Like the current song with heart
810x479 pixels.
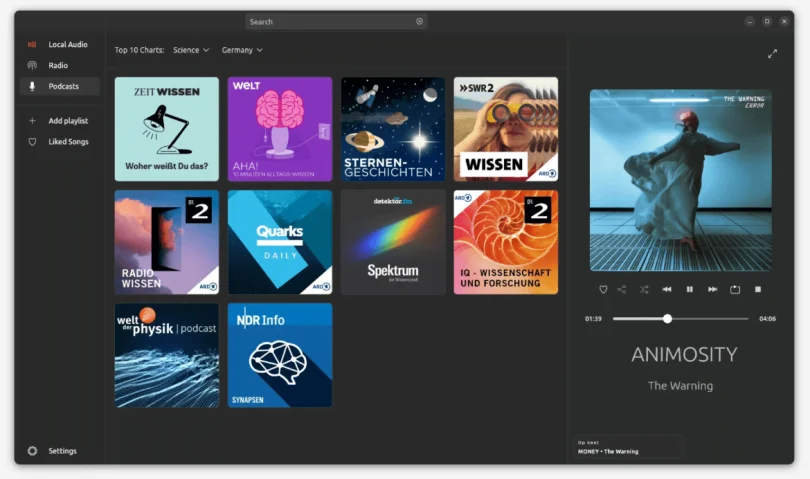603,289
